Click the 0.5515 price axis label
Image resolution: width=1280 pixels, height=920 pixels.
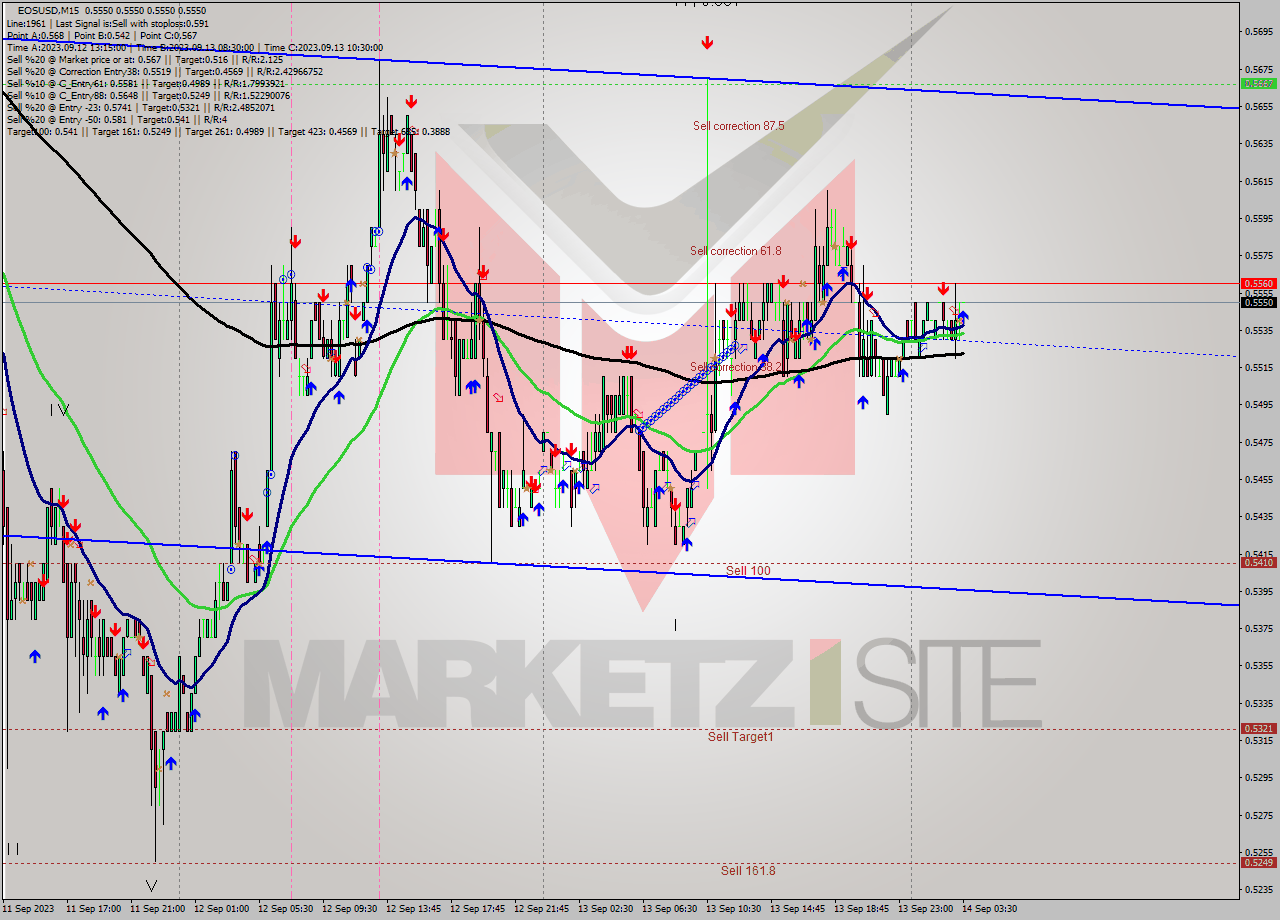pos(1257,367)
